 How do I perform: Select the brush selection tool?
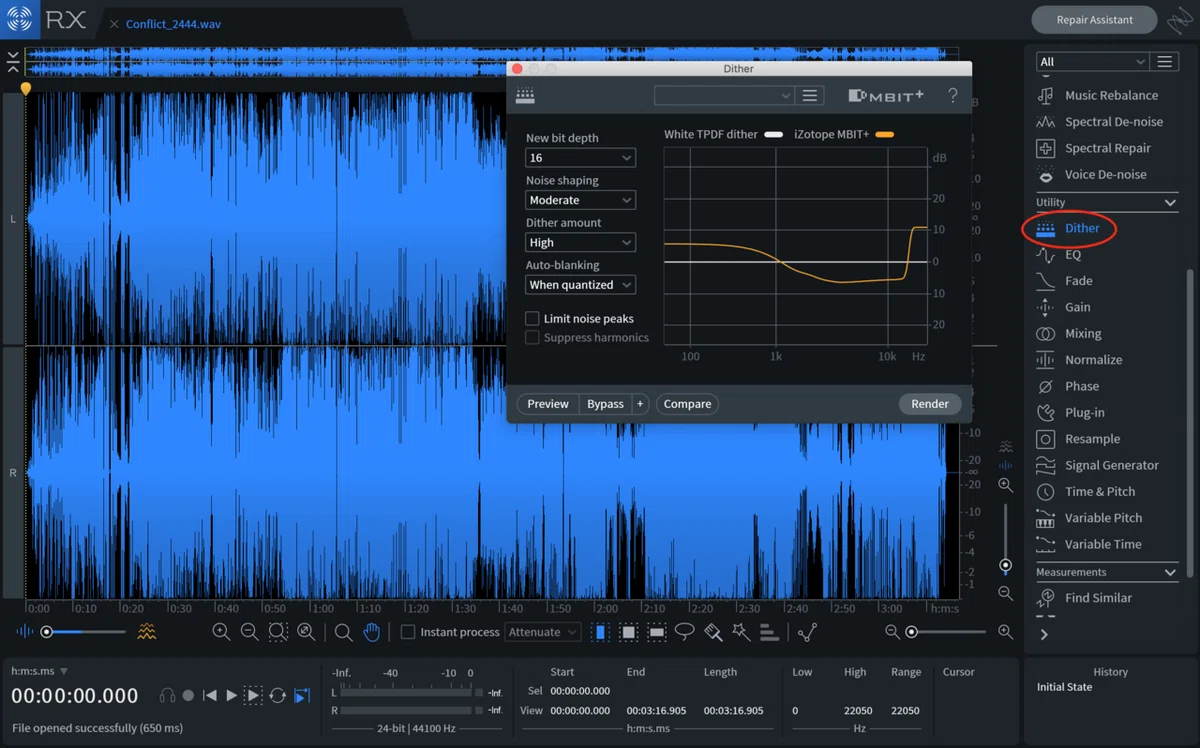[713, 632]
